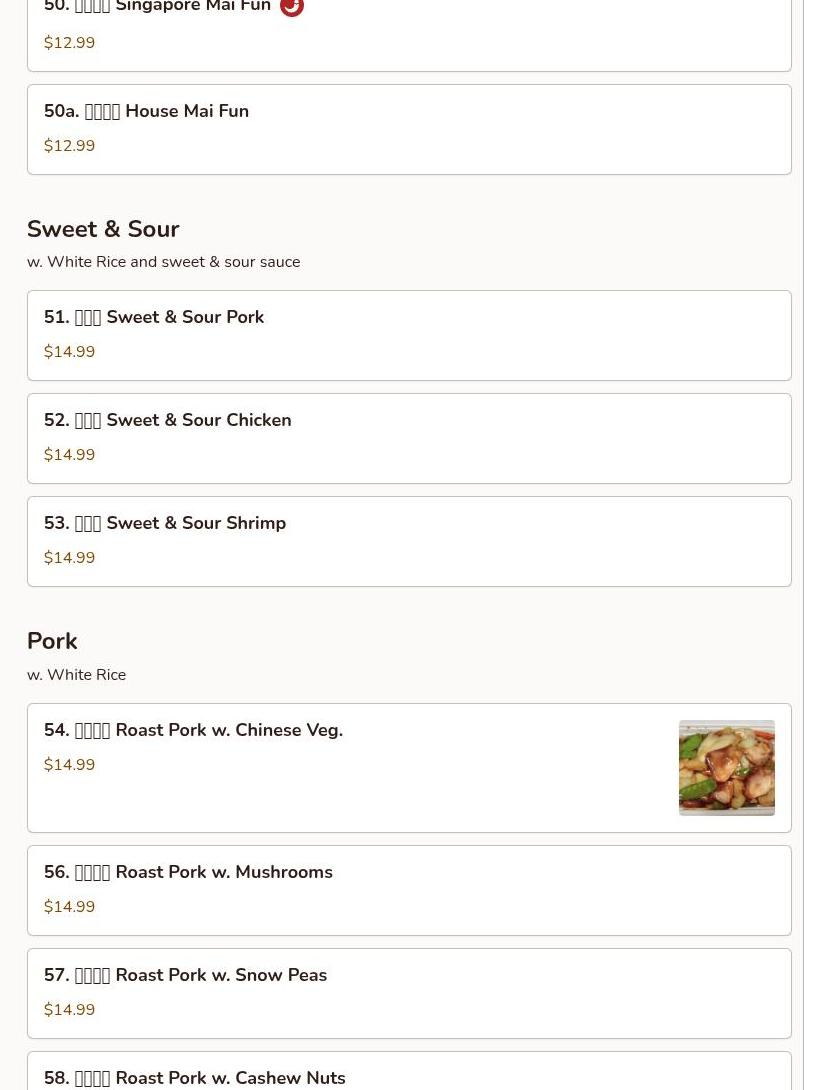Click $14.99 price of Roast Pork w. Mushrooms
The image size is (824, 1090).
click(69, 906)
